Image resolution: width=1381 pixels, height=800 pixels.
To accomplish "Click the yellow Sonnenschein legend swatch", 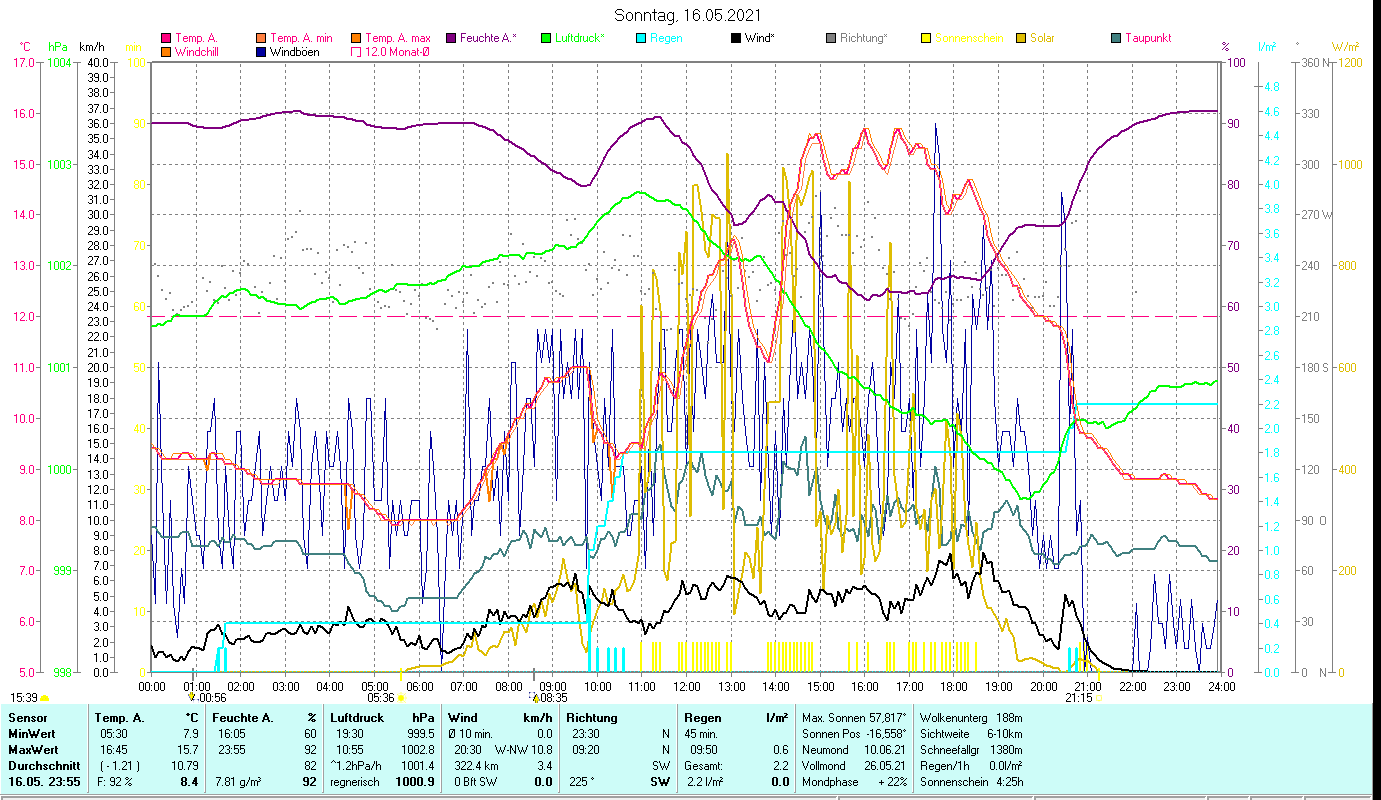I will pyautogui.click(x=926, y=39).
